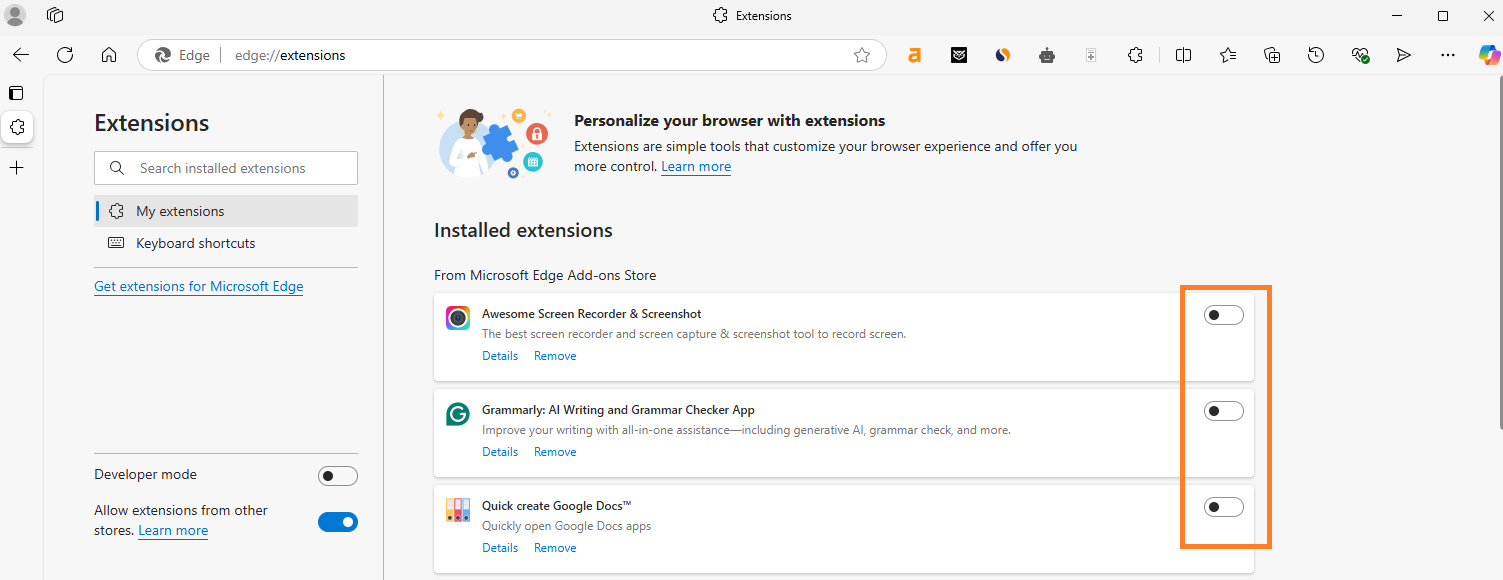
Task: Select Keyboard shortcuts in the sidebar
Action: point(195,243)
